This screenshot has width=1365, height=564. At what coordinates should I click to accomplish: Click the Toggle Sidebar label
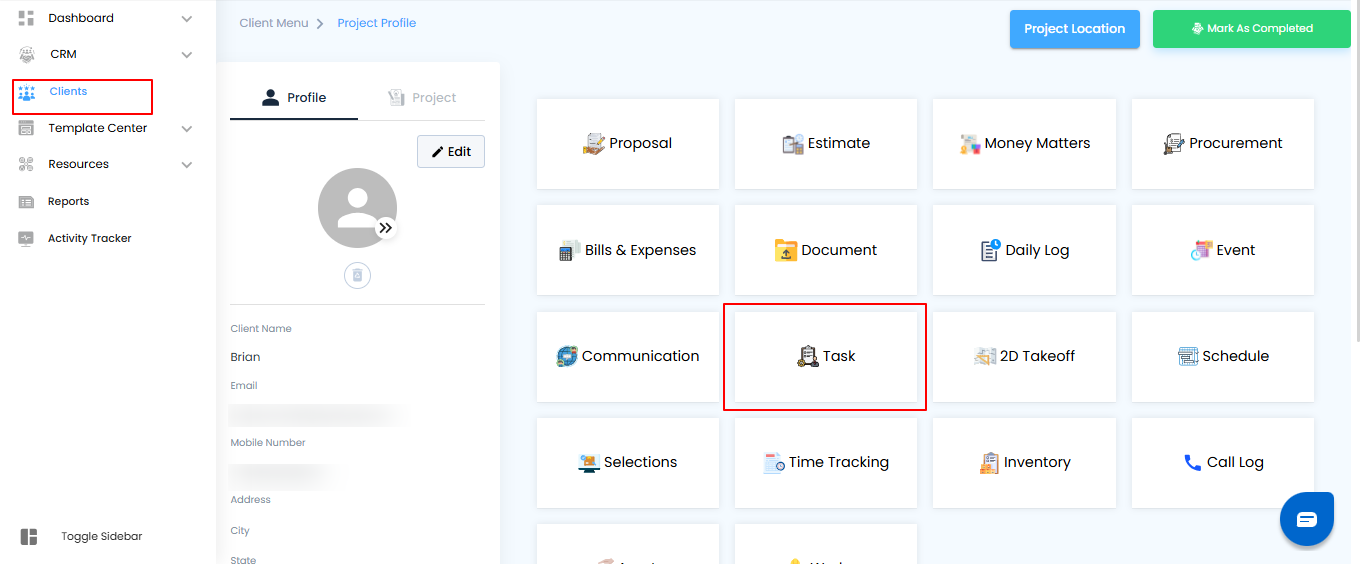[x=102, y=537]
